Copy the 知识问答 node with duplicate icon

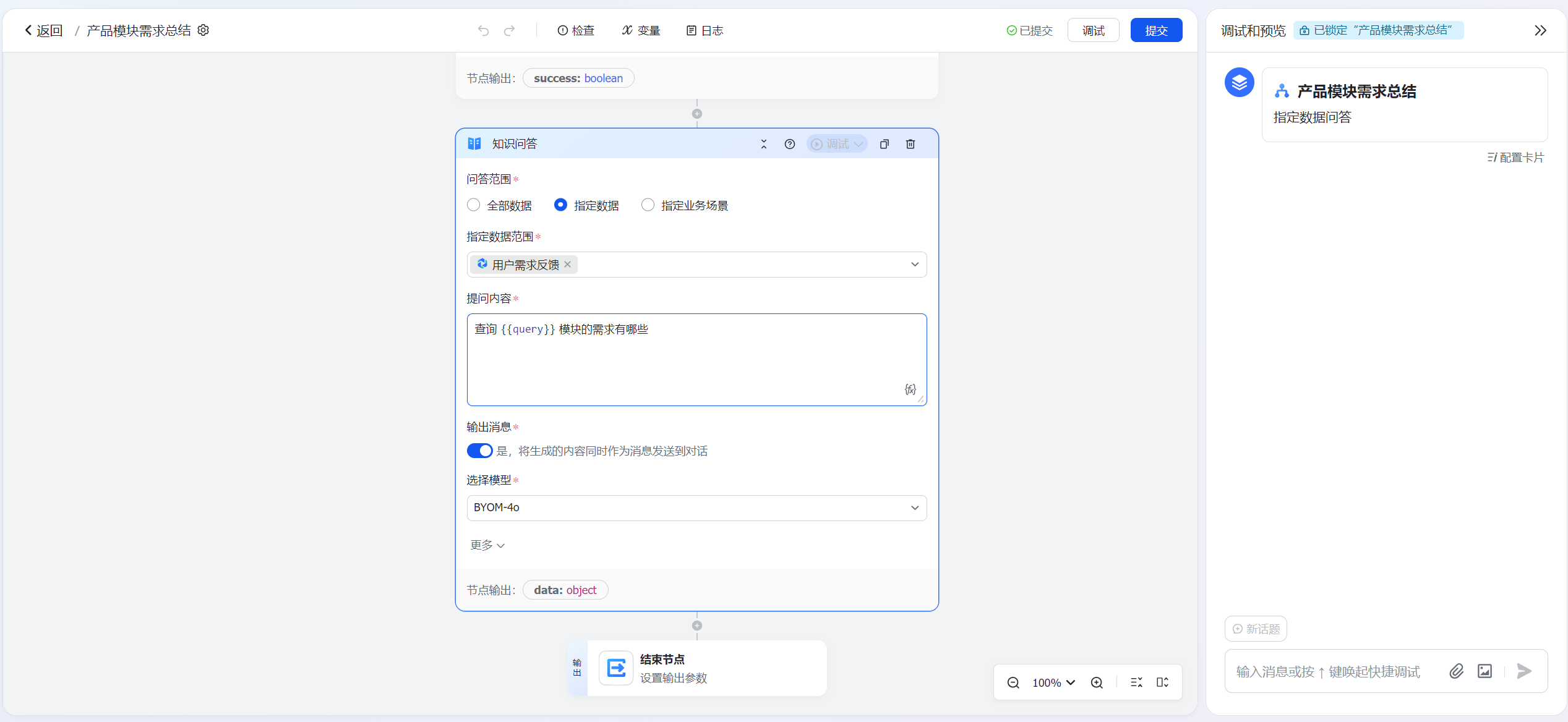[885, 144]
